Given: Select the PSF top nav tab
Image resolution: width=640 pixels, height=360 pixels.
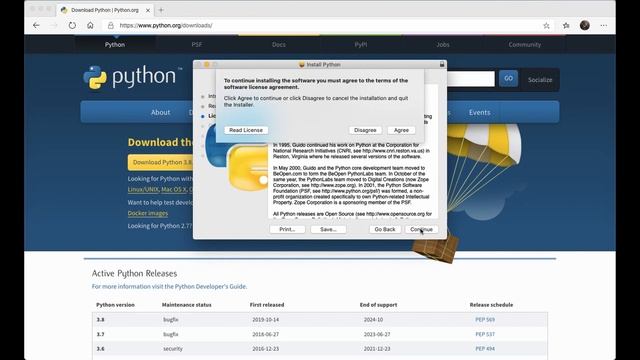Looking at the screenshot, I should point(197,44).
